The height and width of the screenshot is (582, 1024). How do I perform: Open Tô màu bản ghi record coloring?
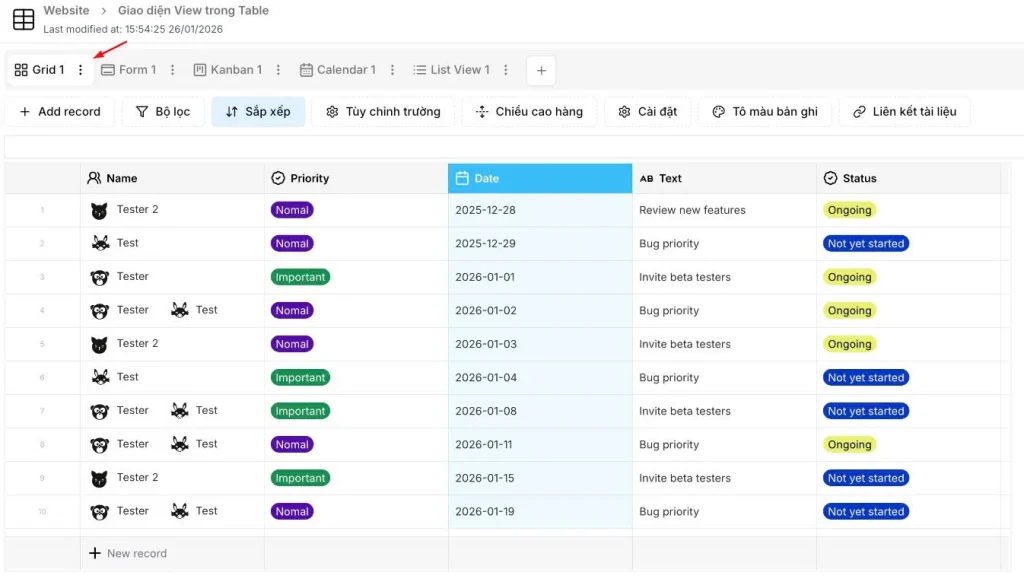[765, 112]
